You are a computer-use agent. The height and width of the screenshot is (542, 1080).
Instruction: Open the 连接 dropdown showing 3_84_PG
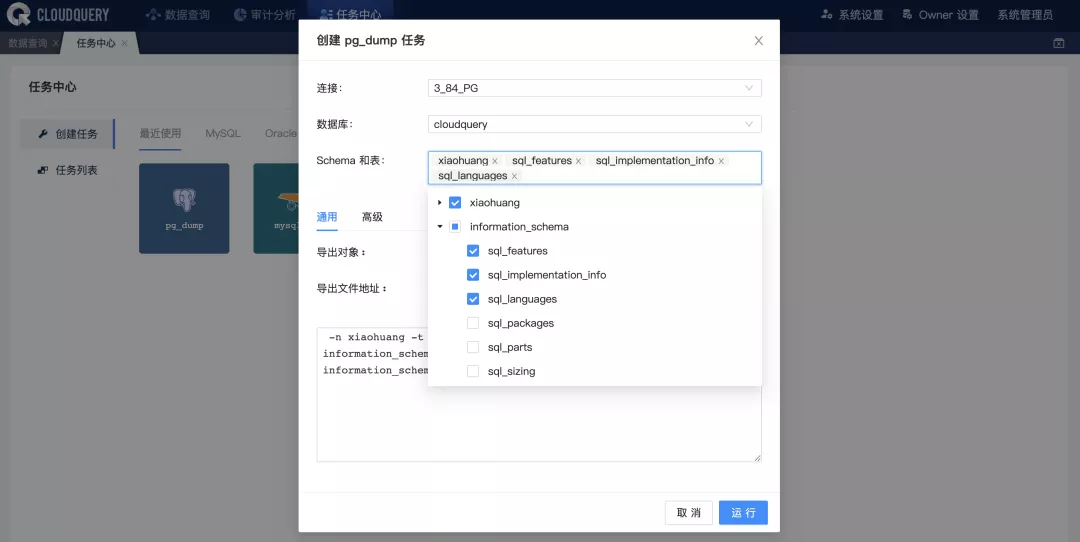coord(594,88)
